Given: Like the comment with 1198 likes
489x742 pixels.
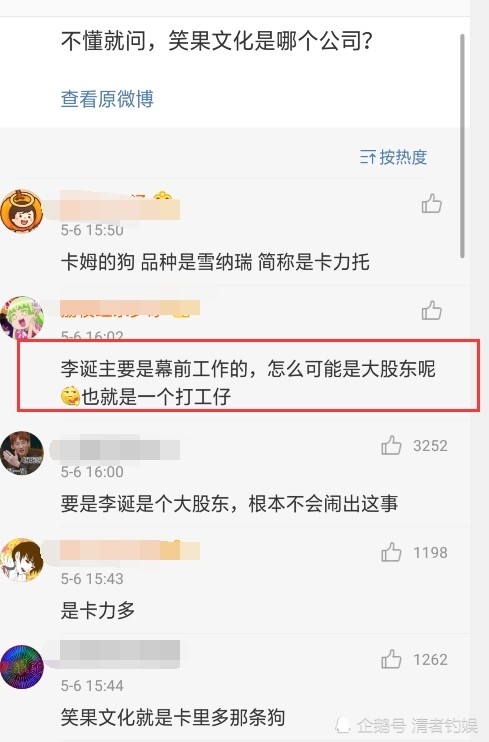Looking at the screenshot, I should click(391, 552).
